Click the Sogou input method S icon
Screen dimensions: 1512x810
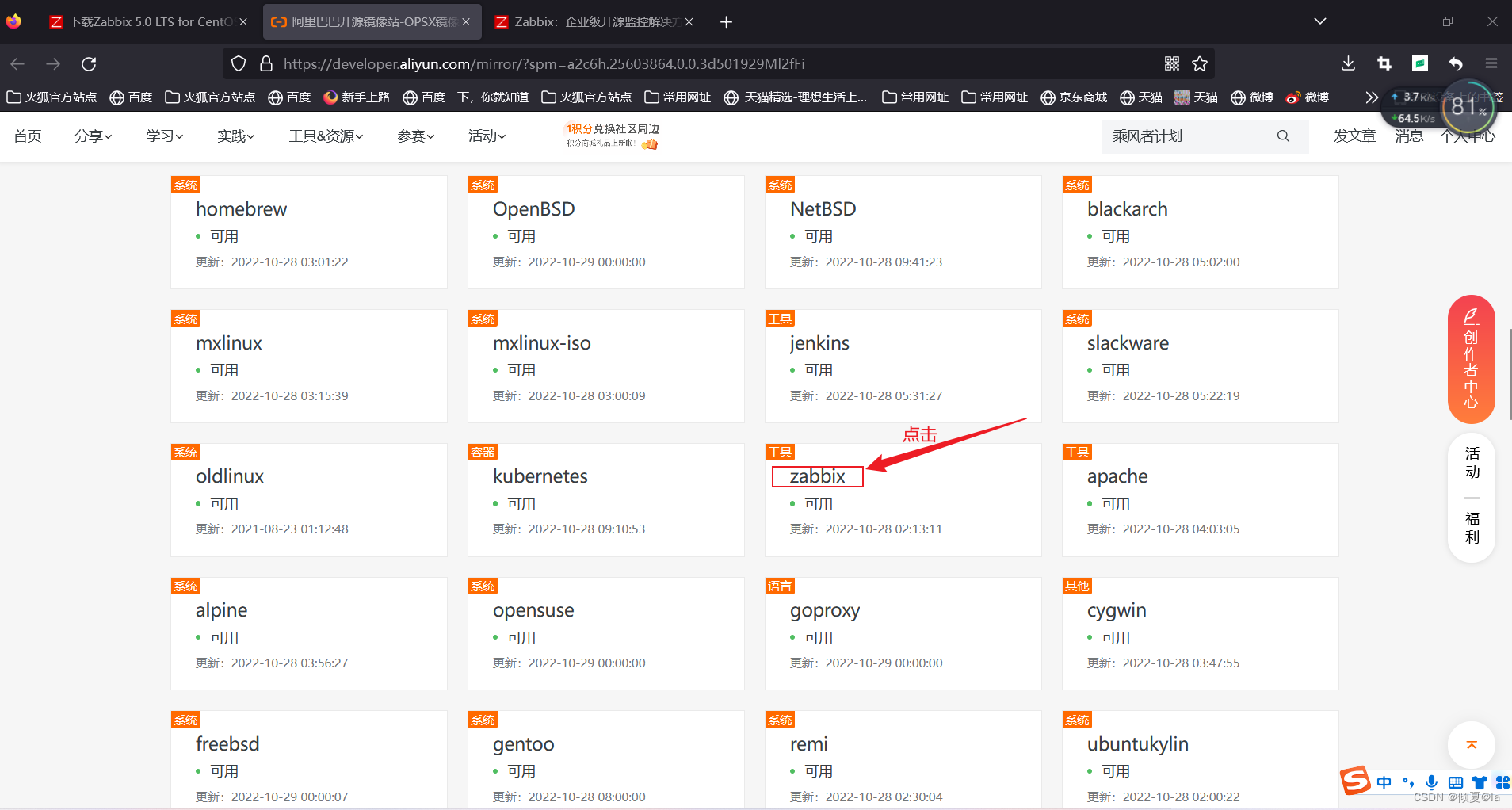[x=1355, y=781]
